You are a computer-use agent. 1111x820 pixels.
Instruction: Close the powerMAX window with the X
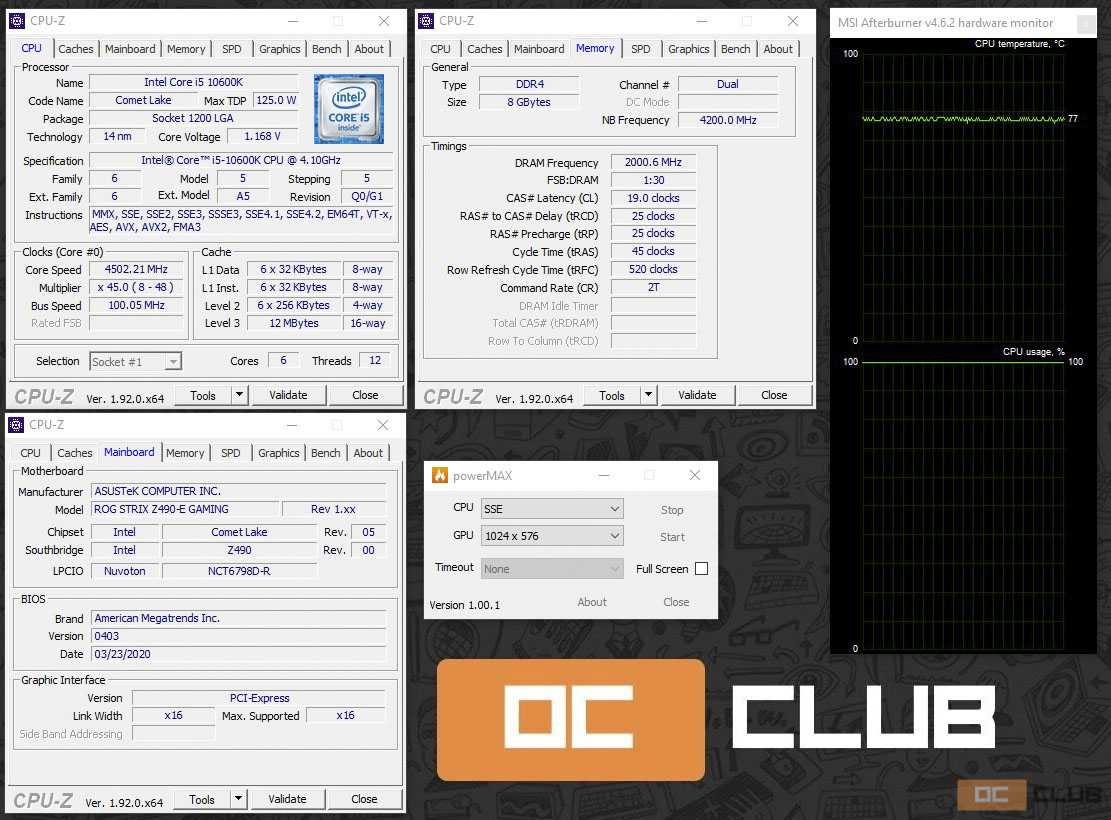click(x=695, y=476)
